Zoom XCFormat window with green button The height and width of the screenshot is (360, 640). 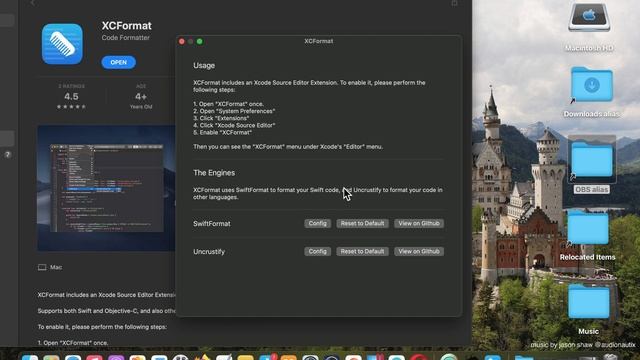click(200, 41)
